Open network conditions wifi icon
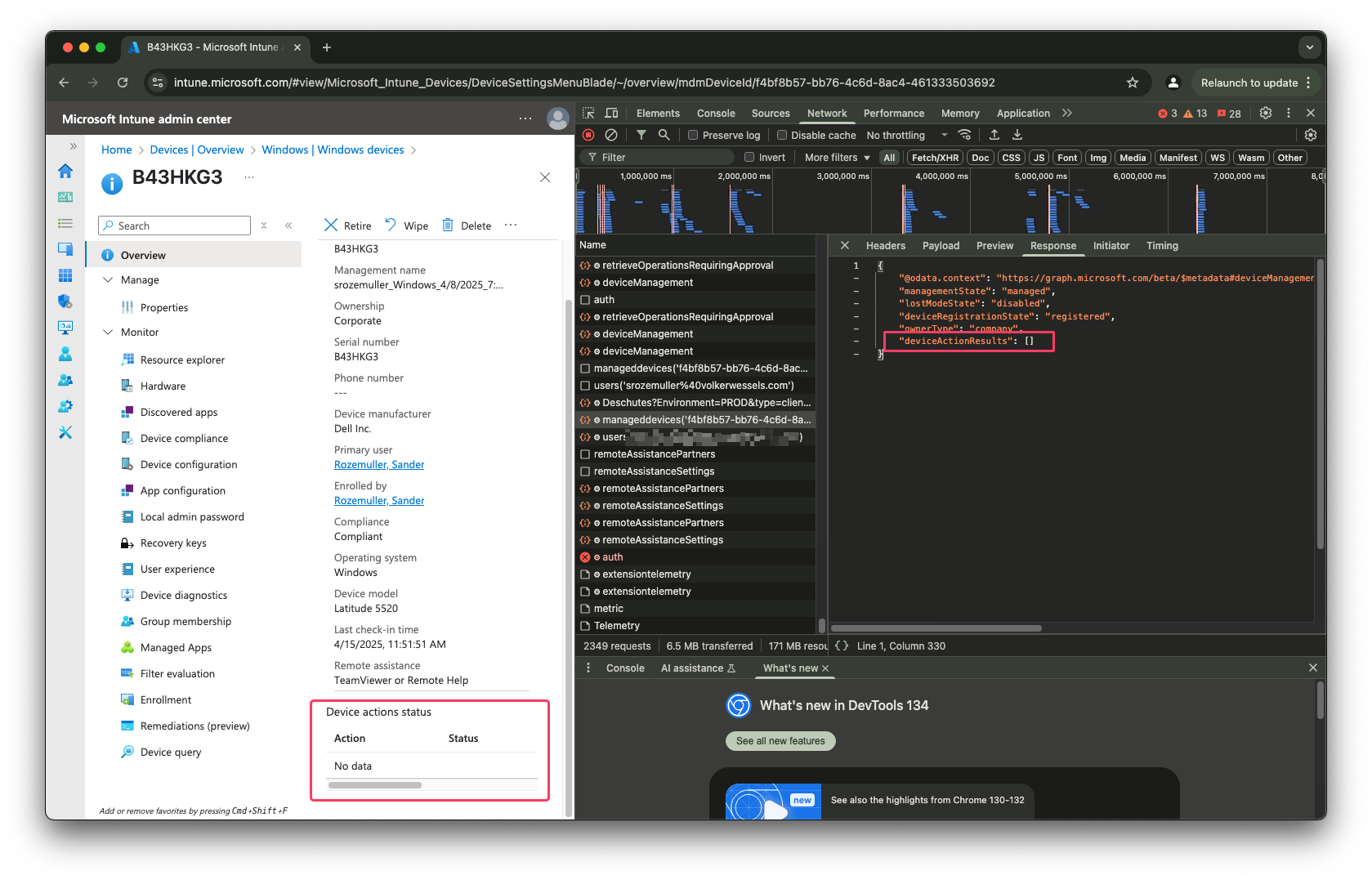1372x880 pixels. tap(965, 135)
